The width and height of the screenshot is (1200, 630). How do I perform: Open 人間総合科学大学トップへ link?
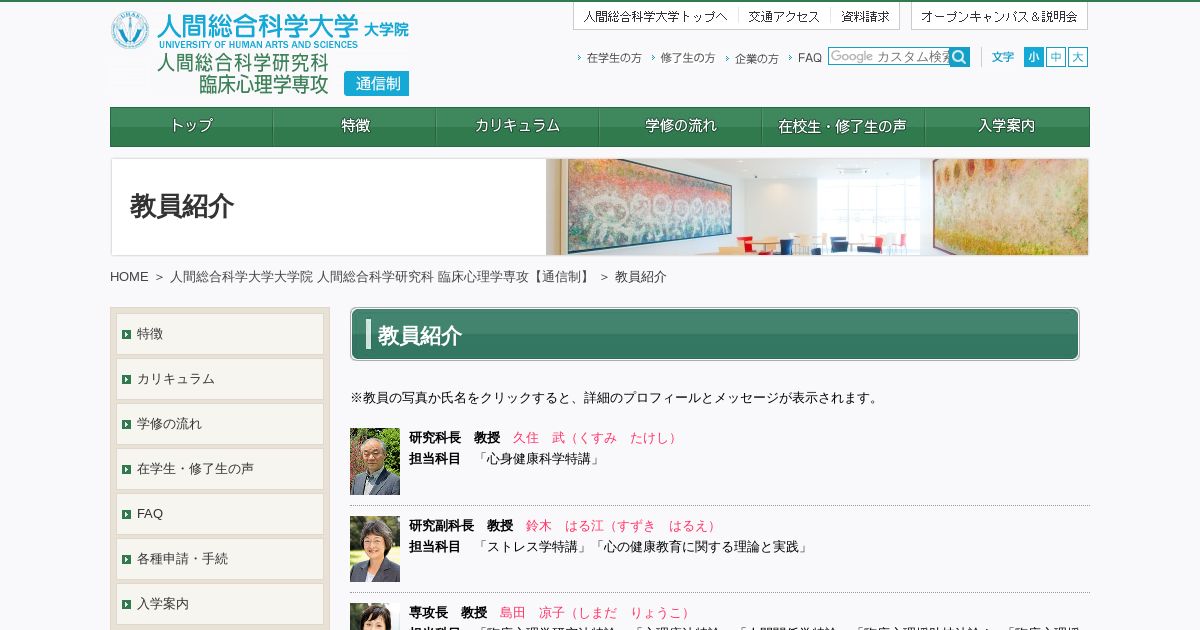656,16
